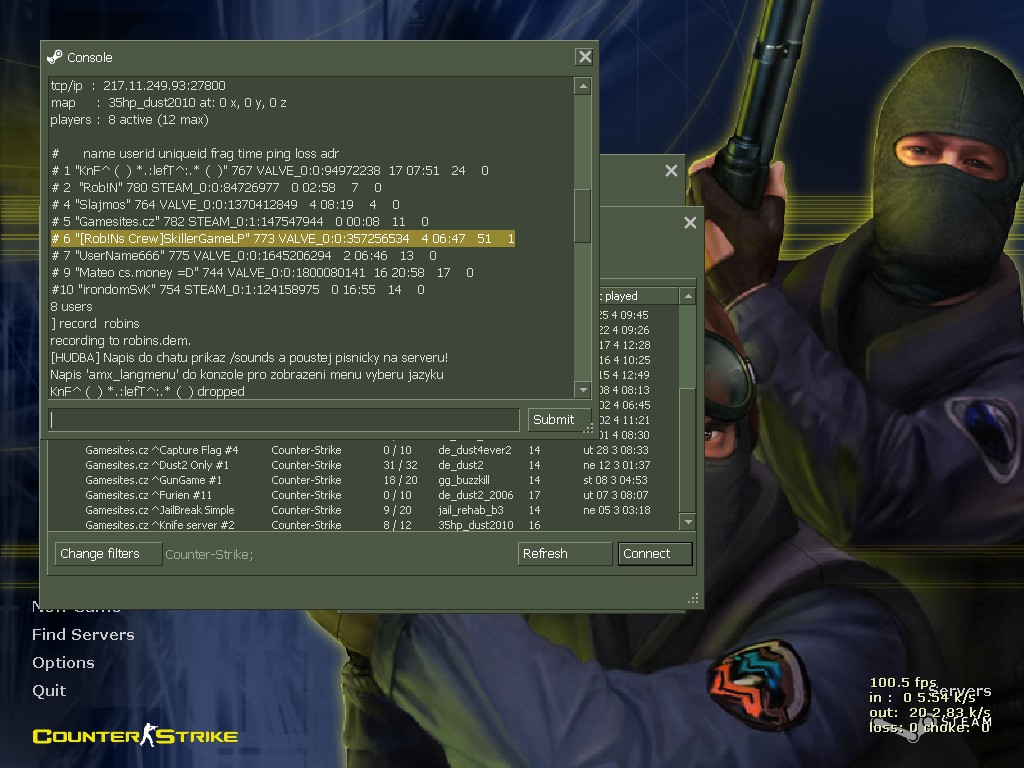Screen dimensions: 1024x768
Task: Click the "31 / 32" player count cell
Action: pyautogui.click(x=400, y=465)
